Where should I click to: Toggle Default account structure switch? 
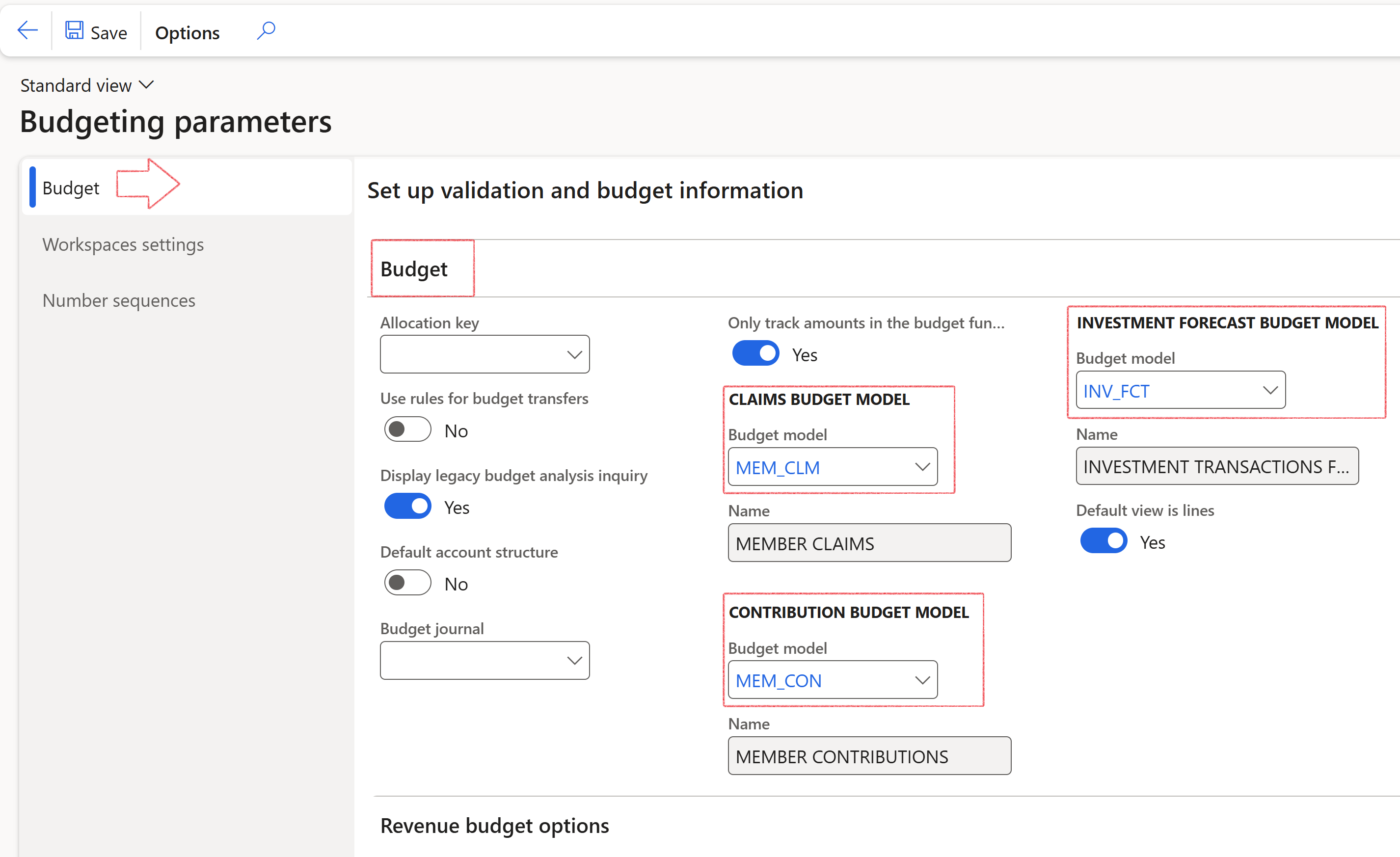pos(407,583)
